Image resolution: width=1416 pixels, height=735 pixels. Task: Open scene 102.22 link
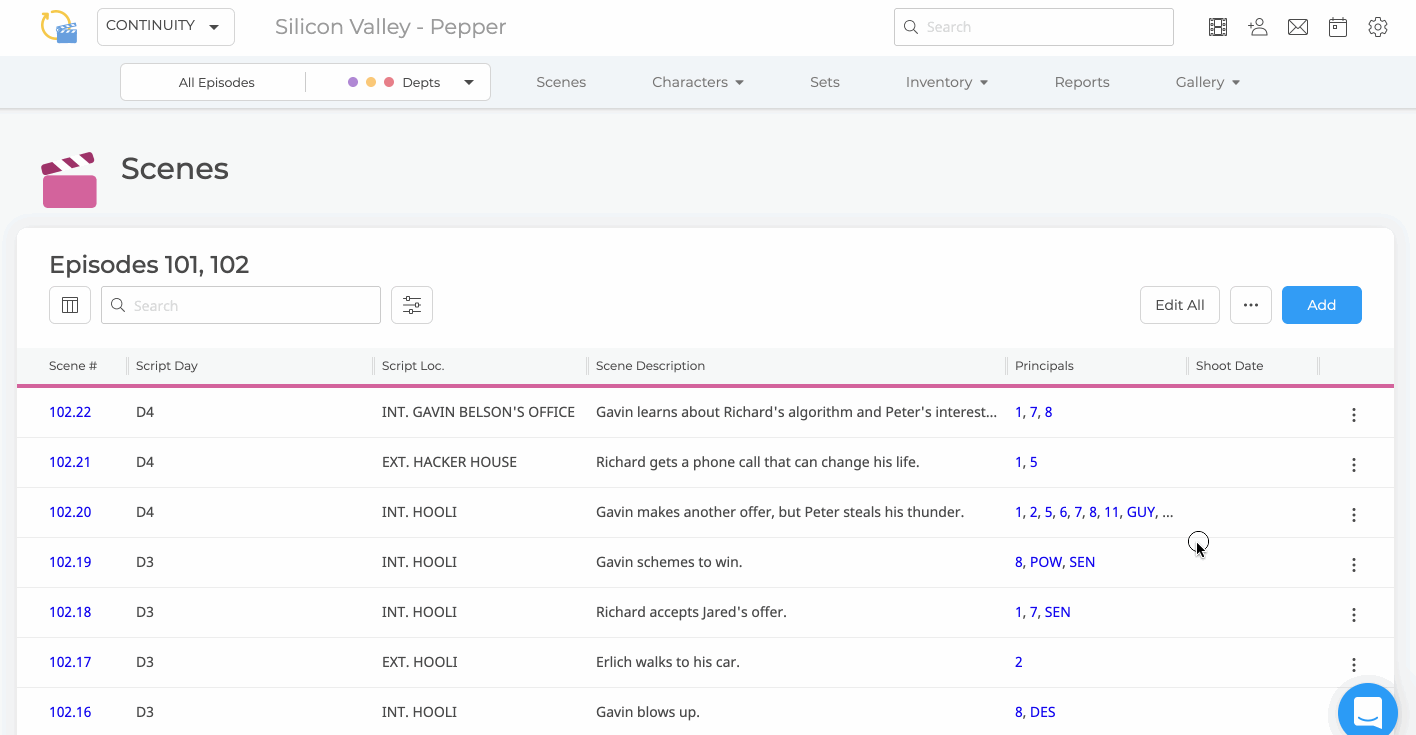tap(70, 412)
